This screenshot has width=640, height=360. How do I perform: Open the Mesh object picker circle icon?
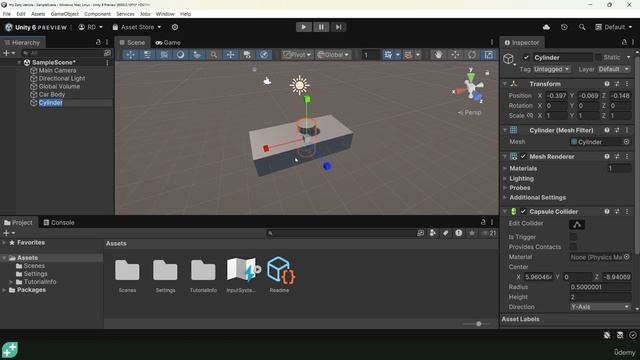coord(626,142)
